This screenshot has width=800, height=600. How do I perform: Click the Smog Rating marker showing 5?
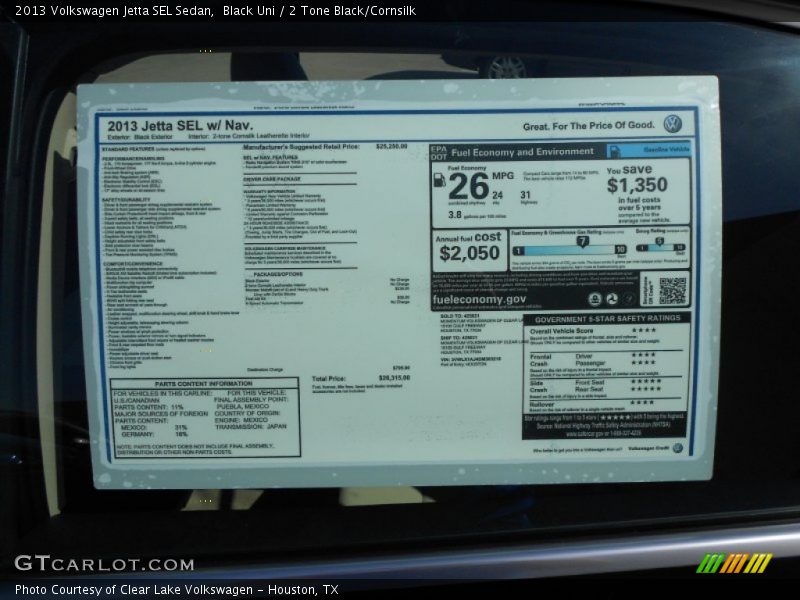[657, 241]
